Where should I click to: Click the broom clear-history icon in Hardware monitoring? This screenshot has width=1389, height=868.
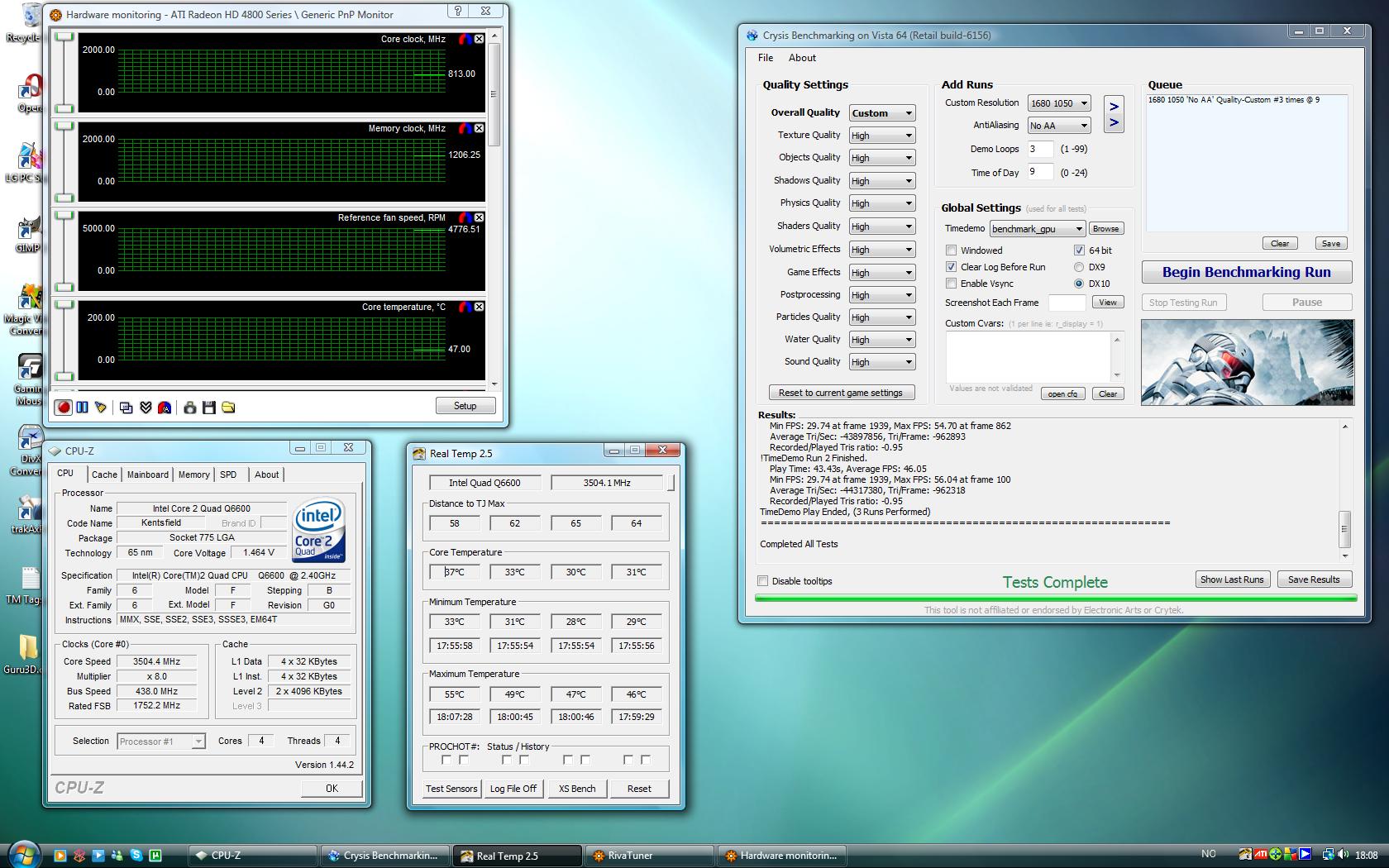click(x=101, y=407)
